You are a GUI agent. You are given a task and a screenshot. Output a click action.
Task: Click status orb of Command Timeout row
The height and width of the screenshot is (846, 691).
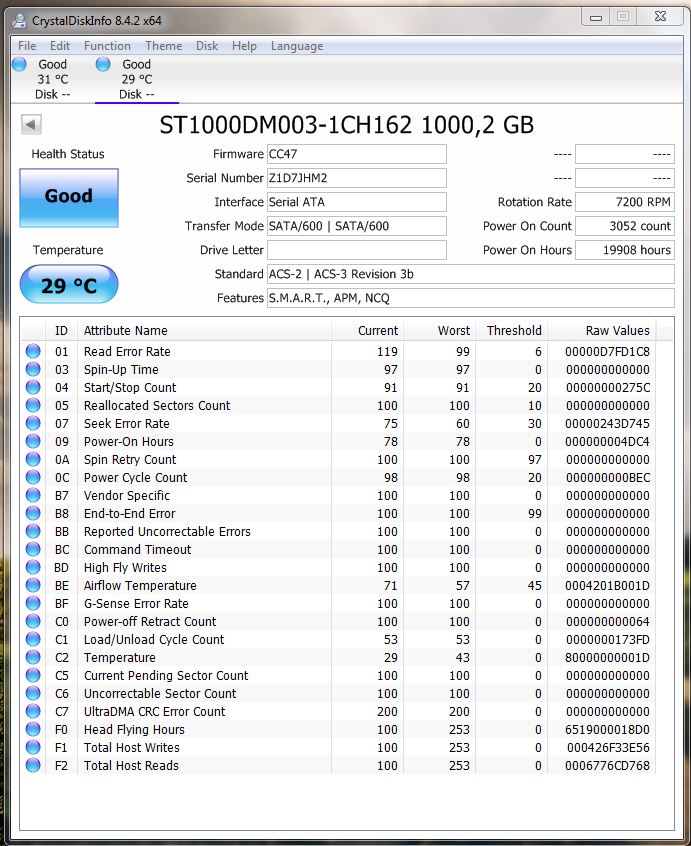(x=33, y=549)
